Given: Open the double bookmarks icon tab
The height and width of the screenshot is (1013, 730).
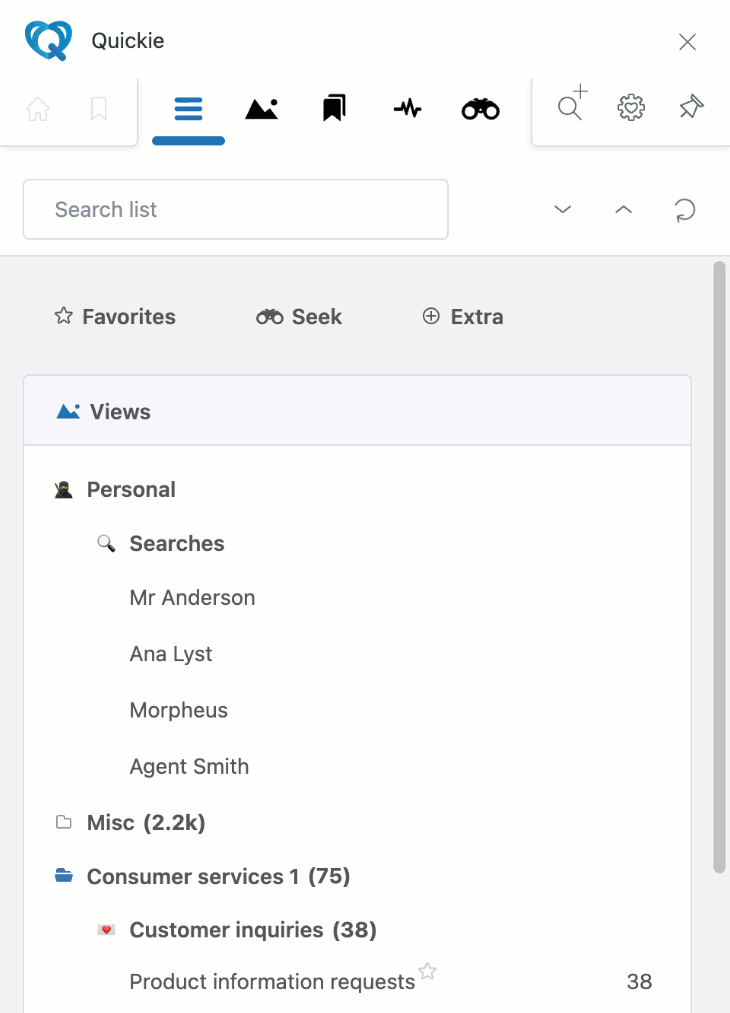Looking at the screenshot, I should (x=335, y=109).
